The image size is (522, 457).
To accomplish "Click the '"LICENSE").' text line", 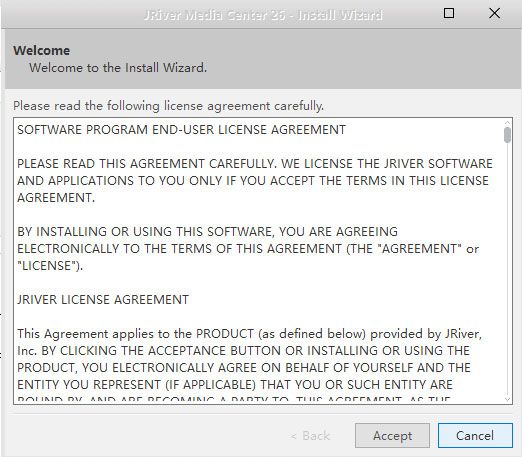I will (50, 266).
